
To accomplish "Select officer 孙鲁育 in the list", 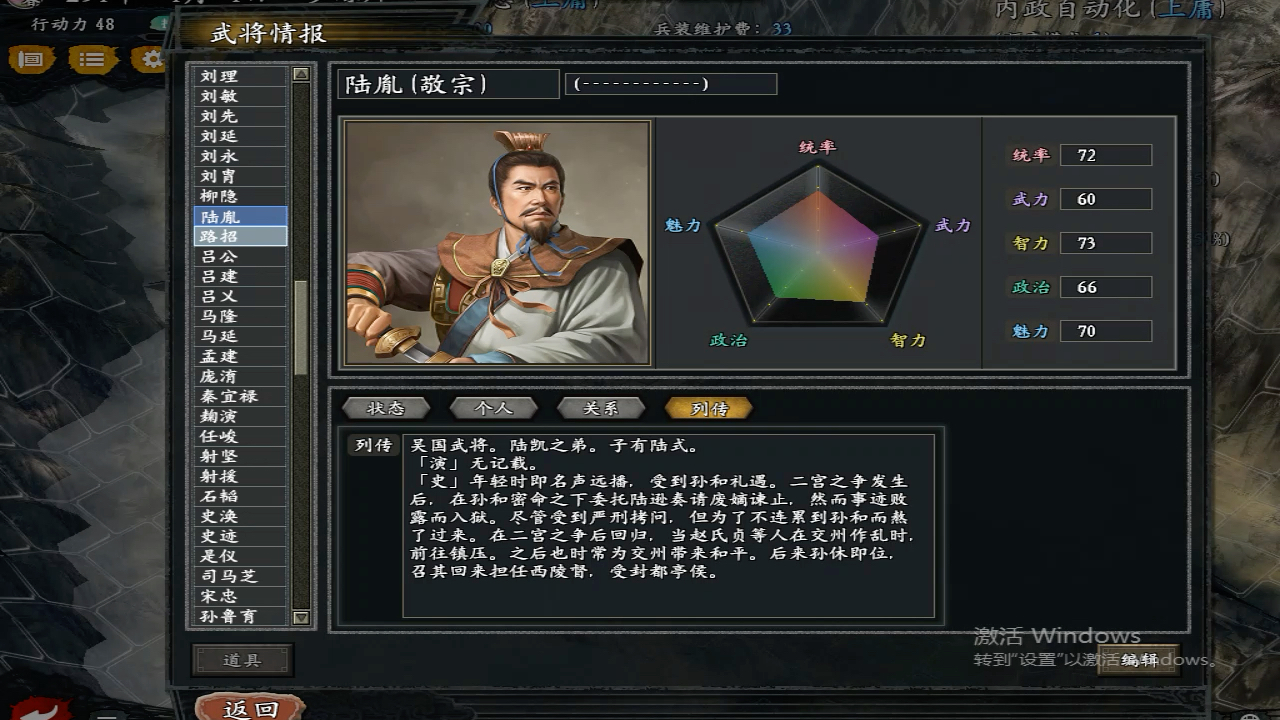I will [x=240, y=616].
